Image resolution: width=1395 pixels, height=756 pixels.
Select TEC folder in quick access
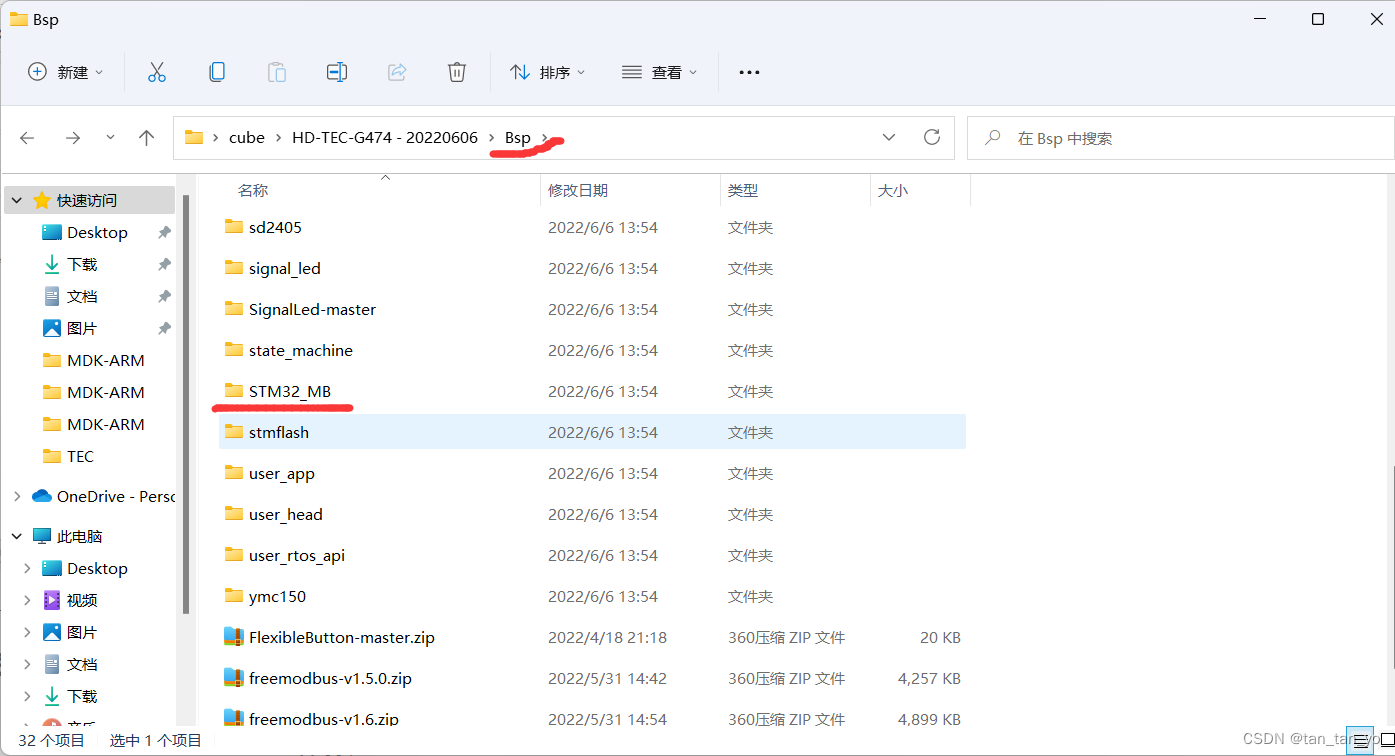pyautogui.click(x=80, y=456)
